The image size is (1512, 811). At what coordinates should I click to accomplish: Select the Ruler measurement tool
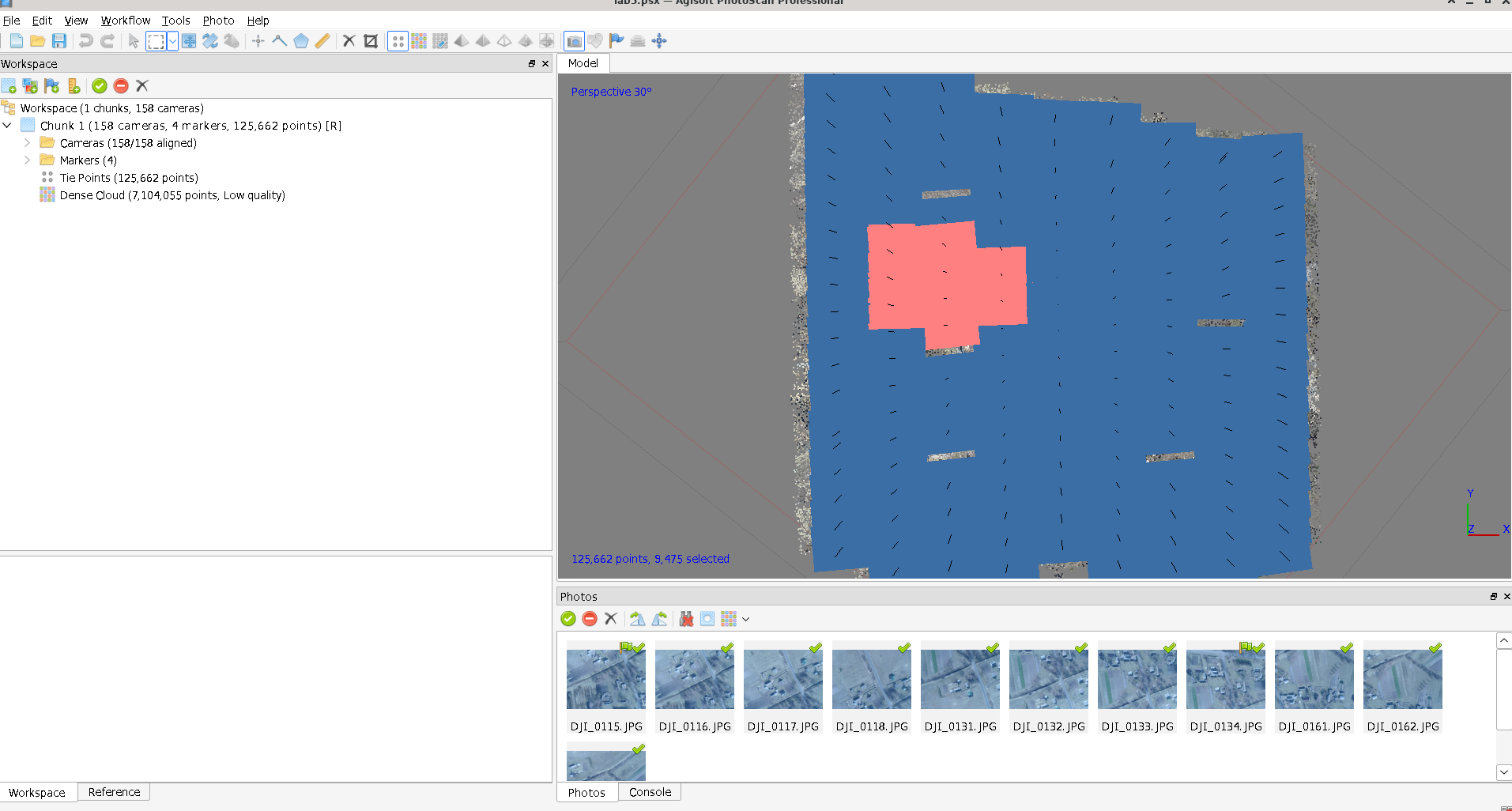point(322,41)
